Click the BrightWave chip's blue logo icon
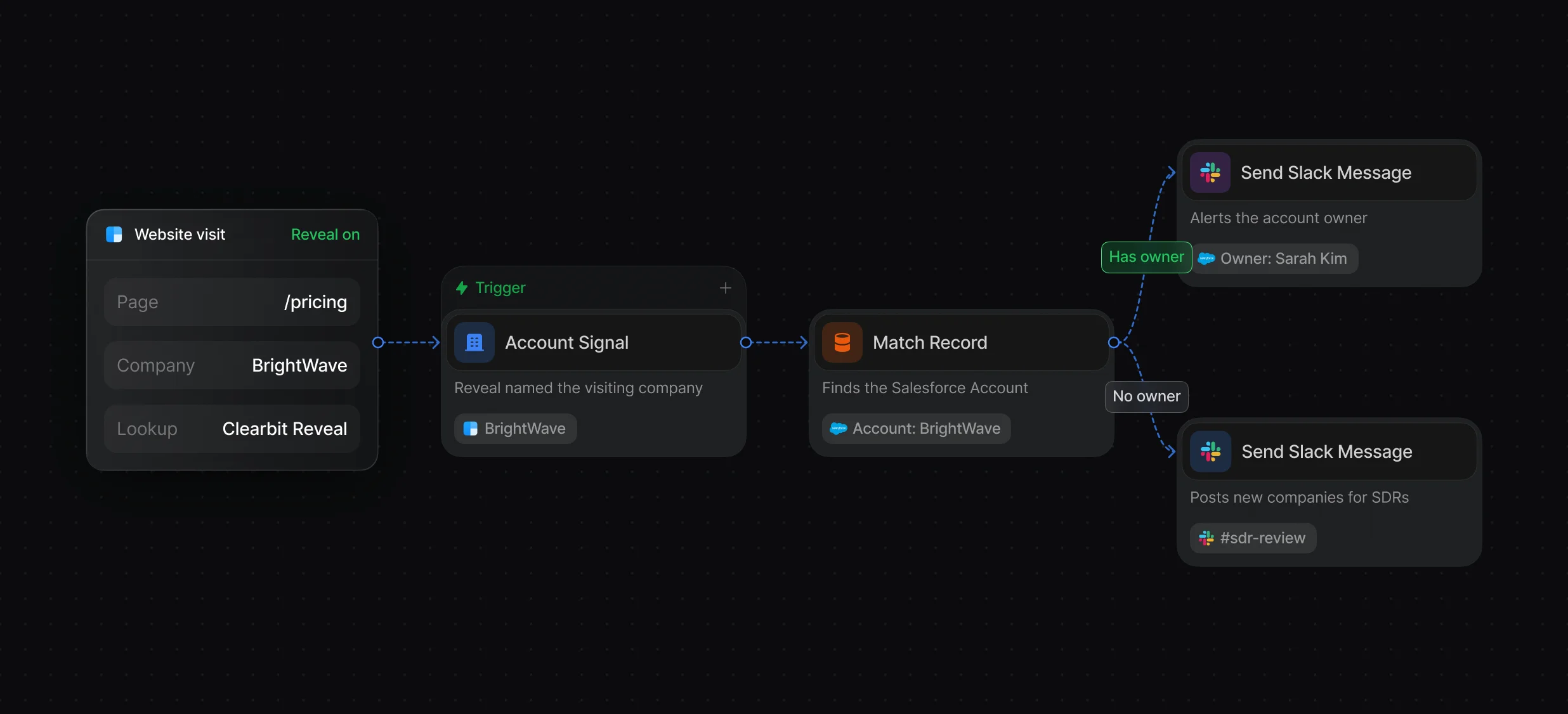This screenshot has width=1568, height=714. tap(471, 429)
